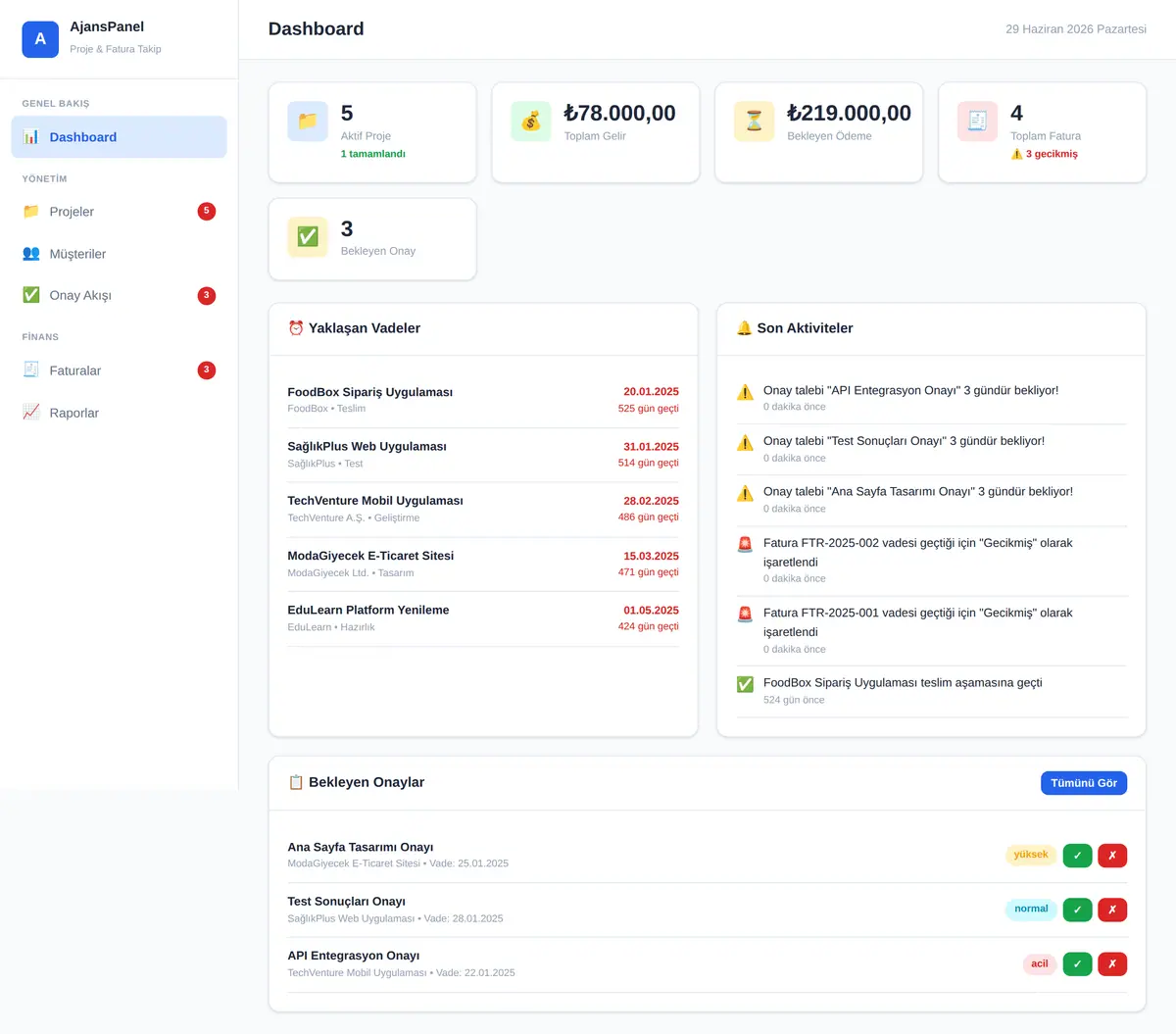Image resolution: width=1176 pixels, height=1034 pixels.
Task: Click warning icon for API Entegrasyon Onayı activity
Action: point(745,393)
